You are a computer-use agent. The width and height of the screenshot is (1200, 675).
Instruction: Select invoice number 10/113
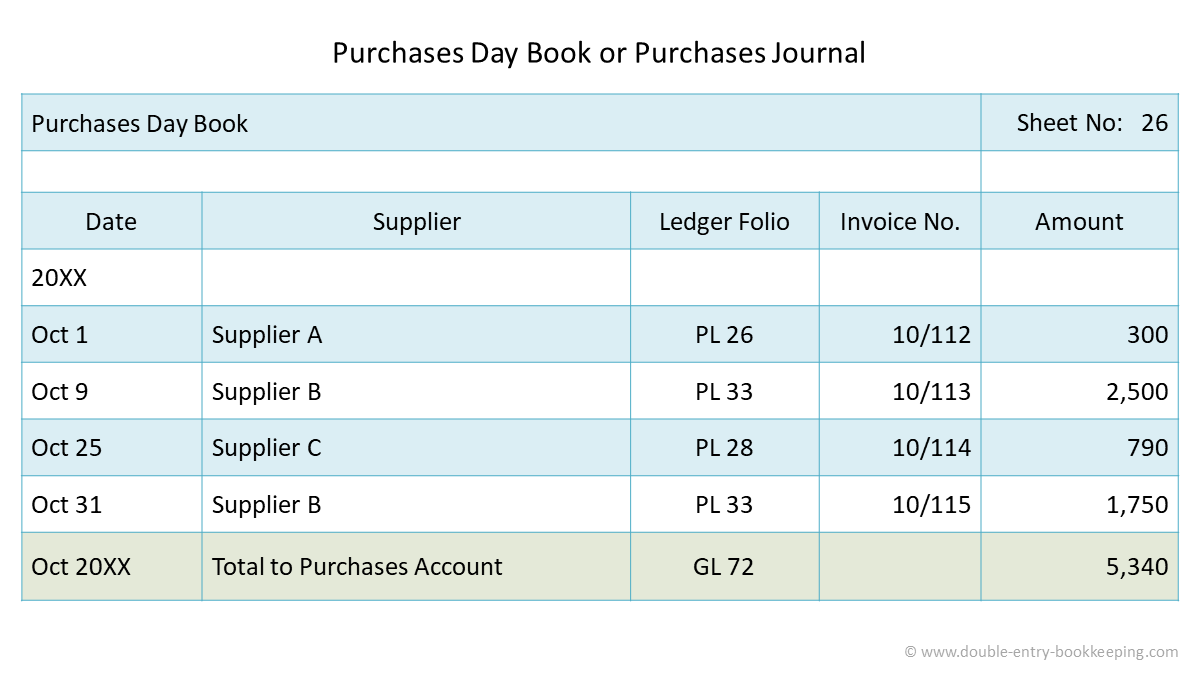click(931, 392)
